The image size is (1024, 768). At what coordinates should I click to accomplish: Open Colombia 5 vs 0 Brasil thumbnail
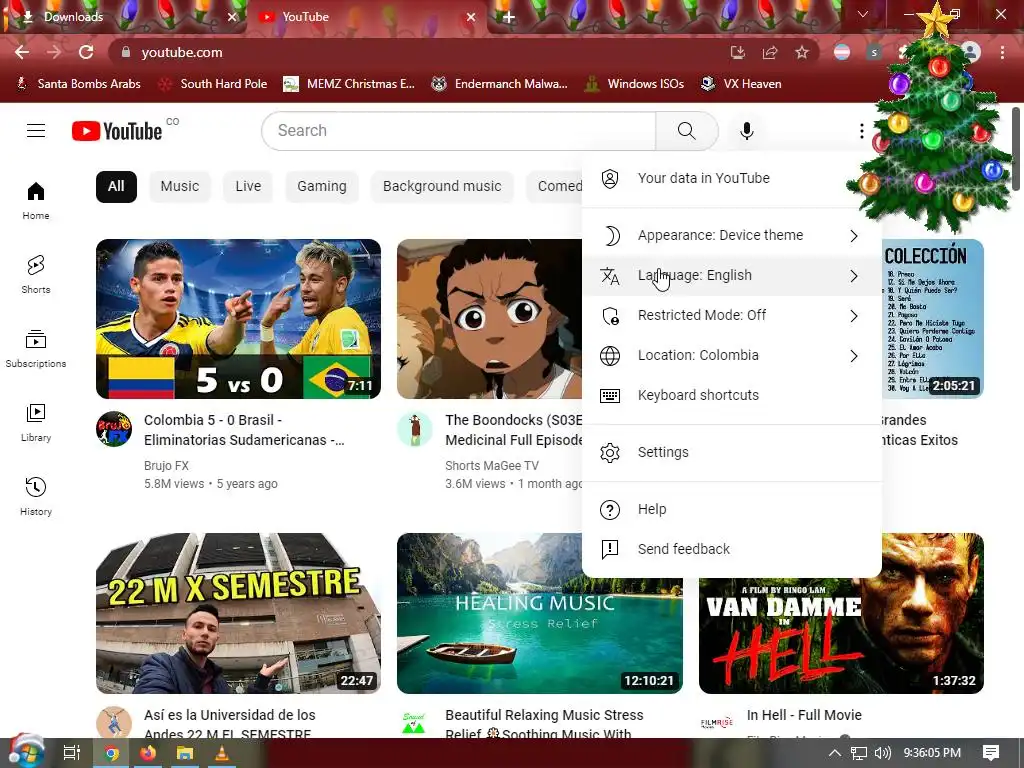[238, 319]
